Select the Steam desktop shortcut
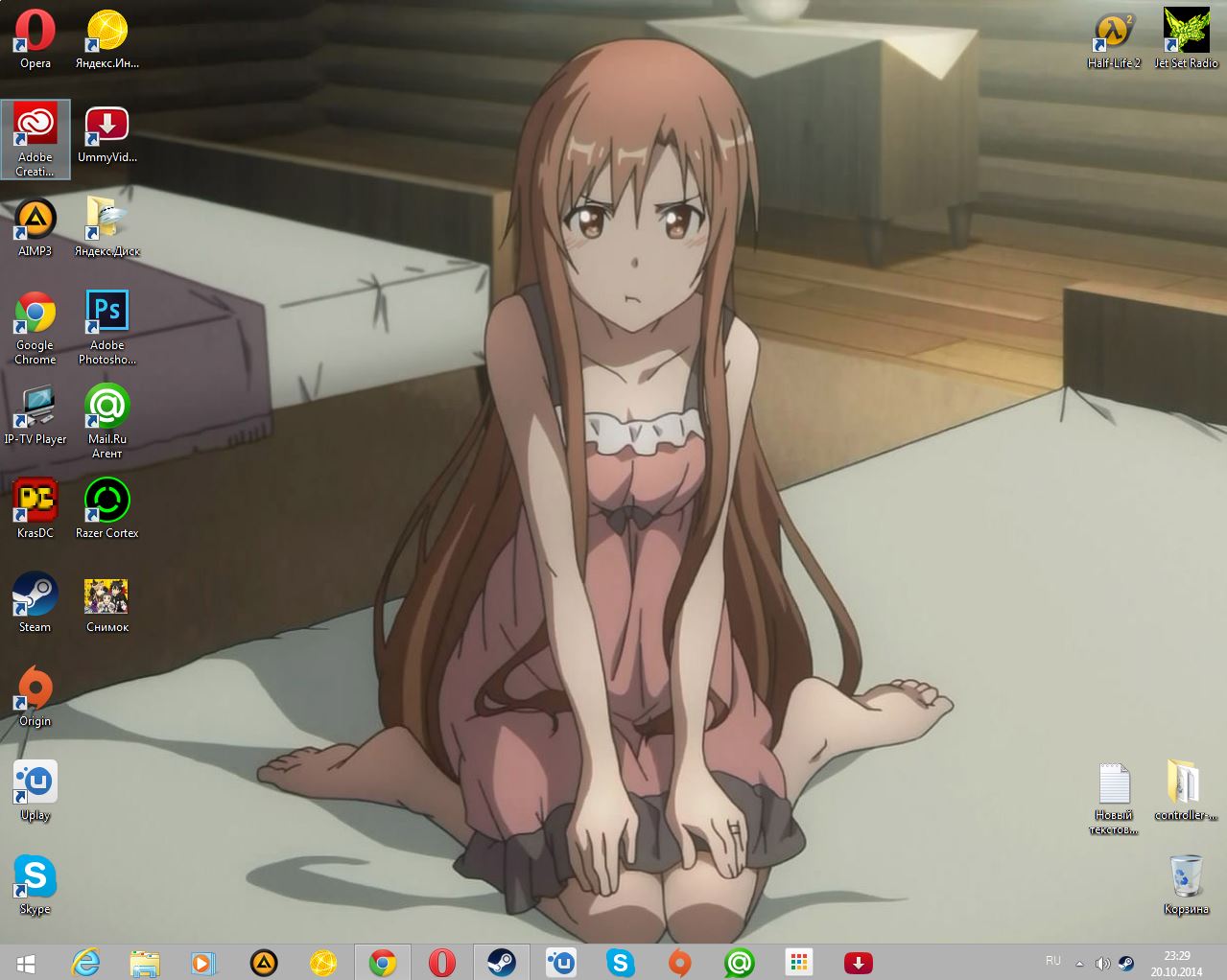1227x980 pixels. [35, 602]
